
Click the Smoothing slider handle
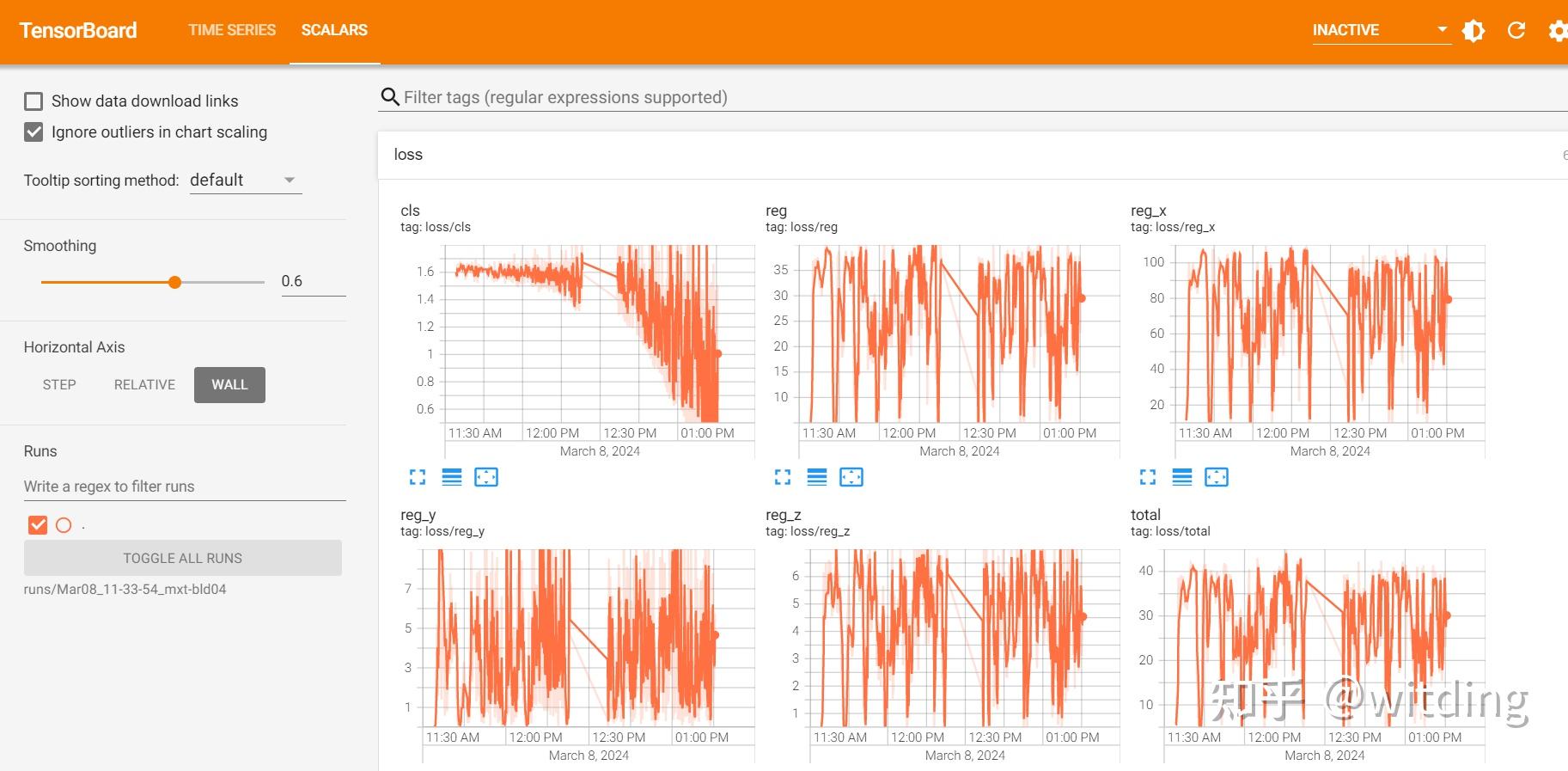tap(174, 282)
